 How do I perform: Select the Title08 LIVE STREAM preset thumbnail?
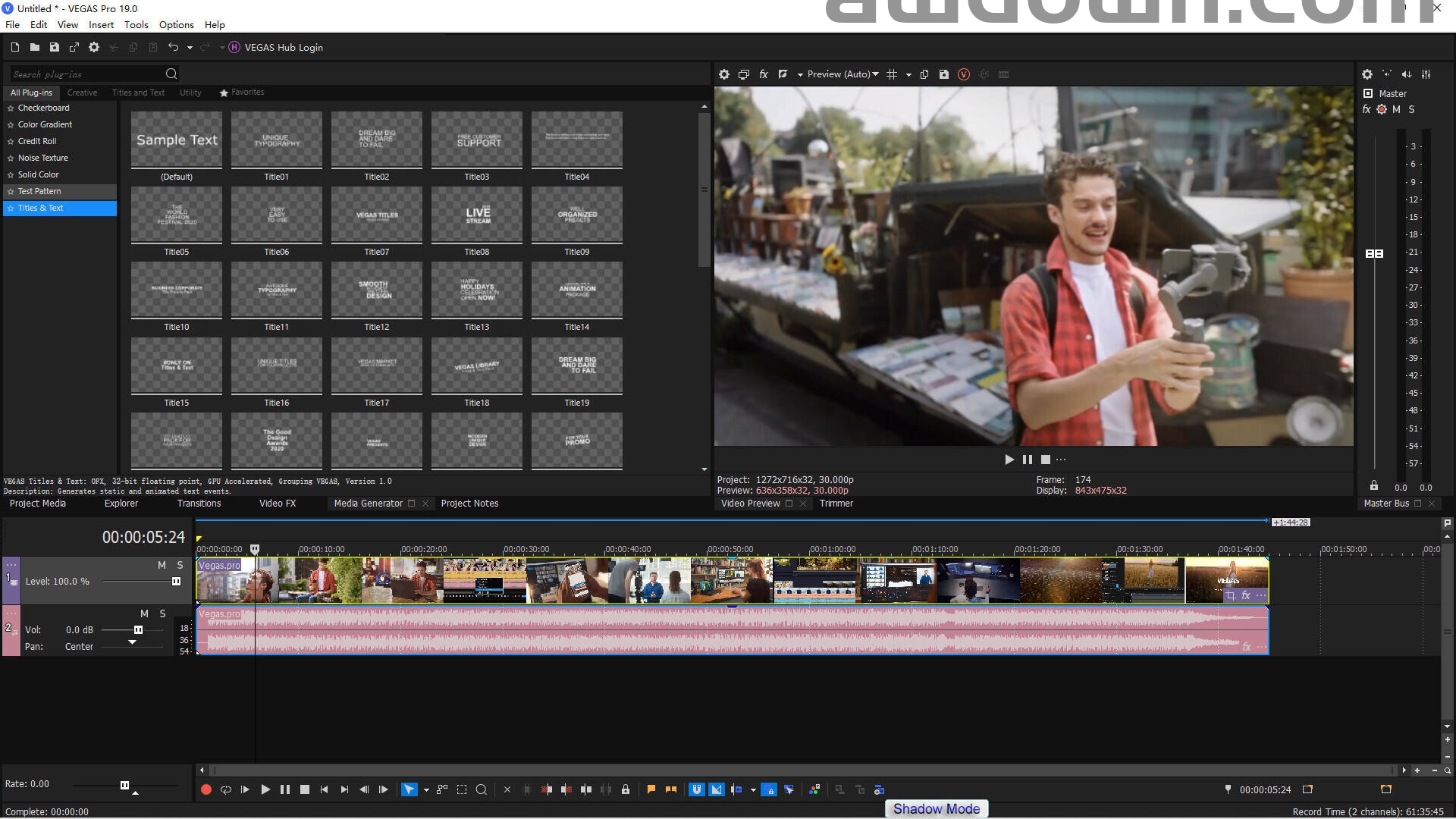pyautogui.click(x=477, y=215)
